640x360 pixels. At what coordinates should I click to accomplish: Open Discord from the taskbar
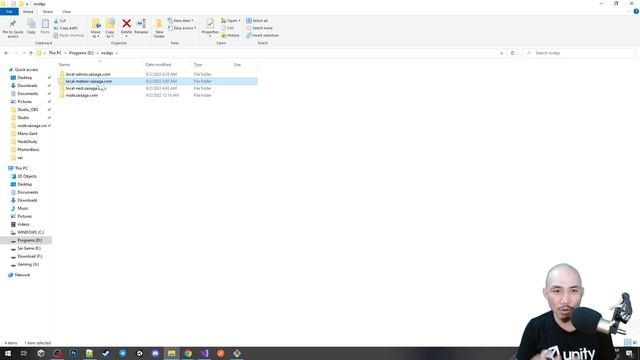[155, 353]
